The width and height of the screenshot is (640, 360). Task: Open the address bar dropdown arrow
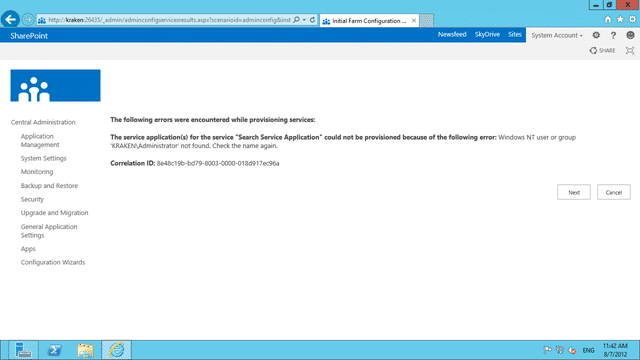pyautogui.click(x=304, y=20)
